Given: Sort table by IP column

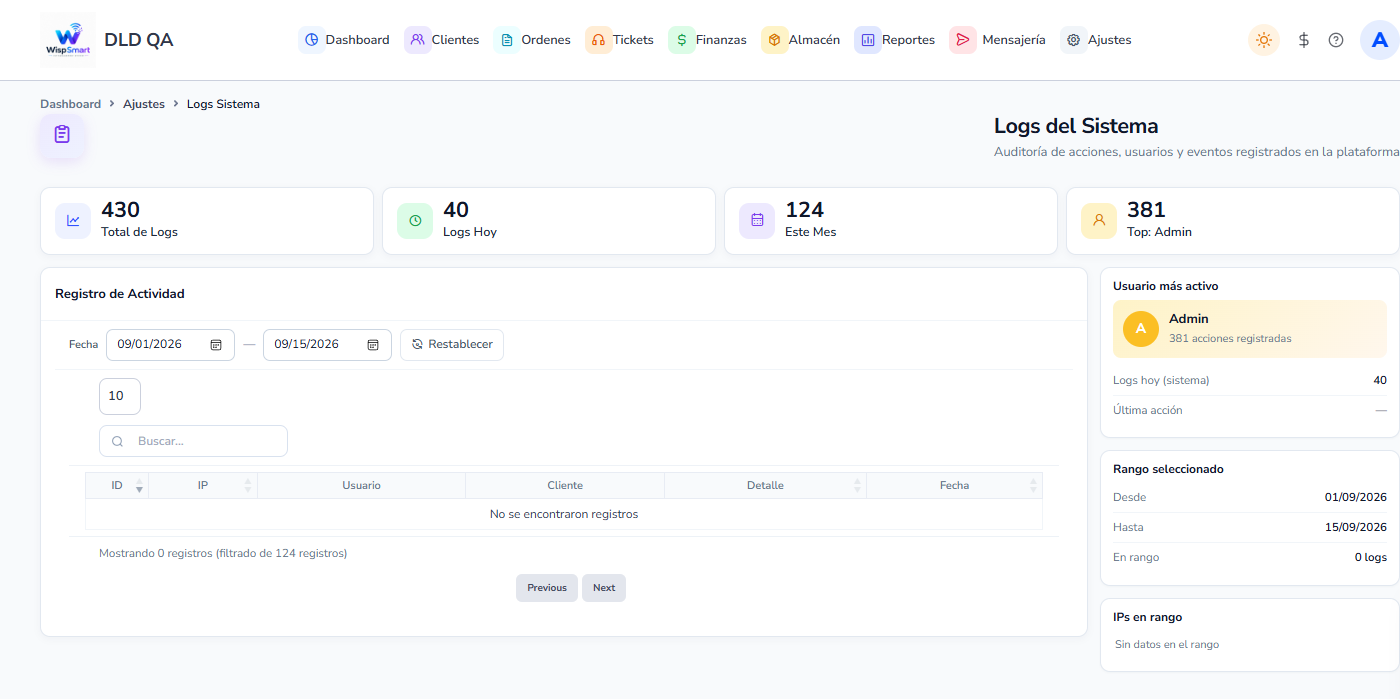Looking at the screenshot, I should point(203,485).
